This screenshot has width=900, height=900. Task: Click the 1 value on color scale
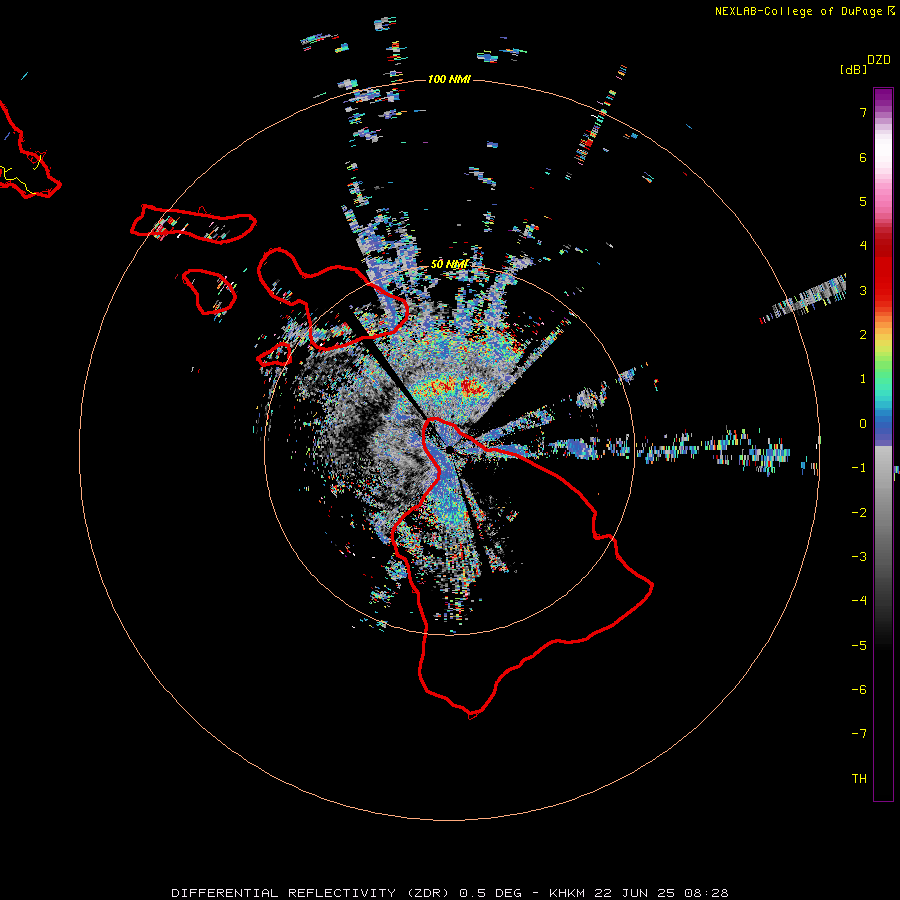coord(863,379)
